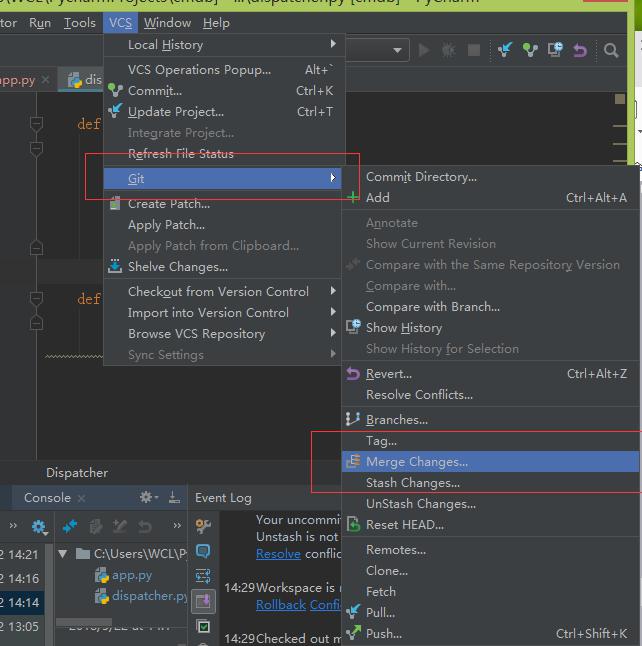Screen dimensions: 642x646
Task: Open the Git submenu entry
Action: click(x=223, y=178)
